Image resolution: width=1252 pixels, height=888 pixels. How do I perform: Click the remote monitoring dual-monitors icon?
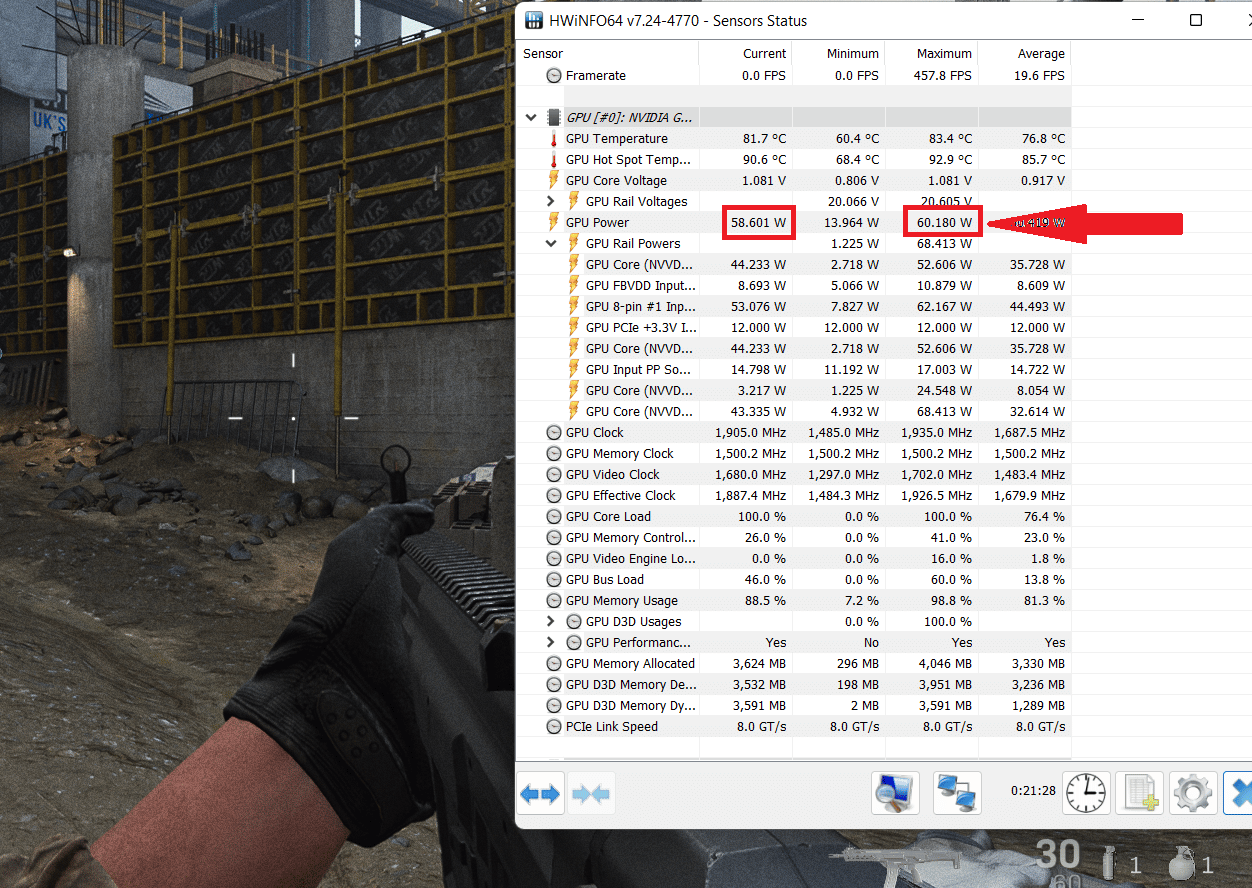pyautogui.click(x=957, y=792)
